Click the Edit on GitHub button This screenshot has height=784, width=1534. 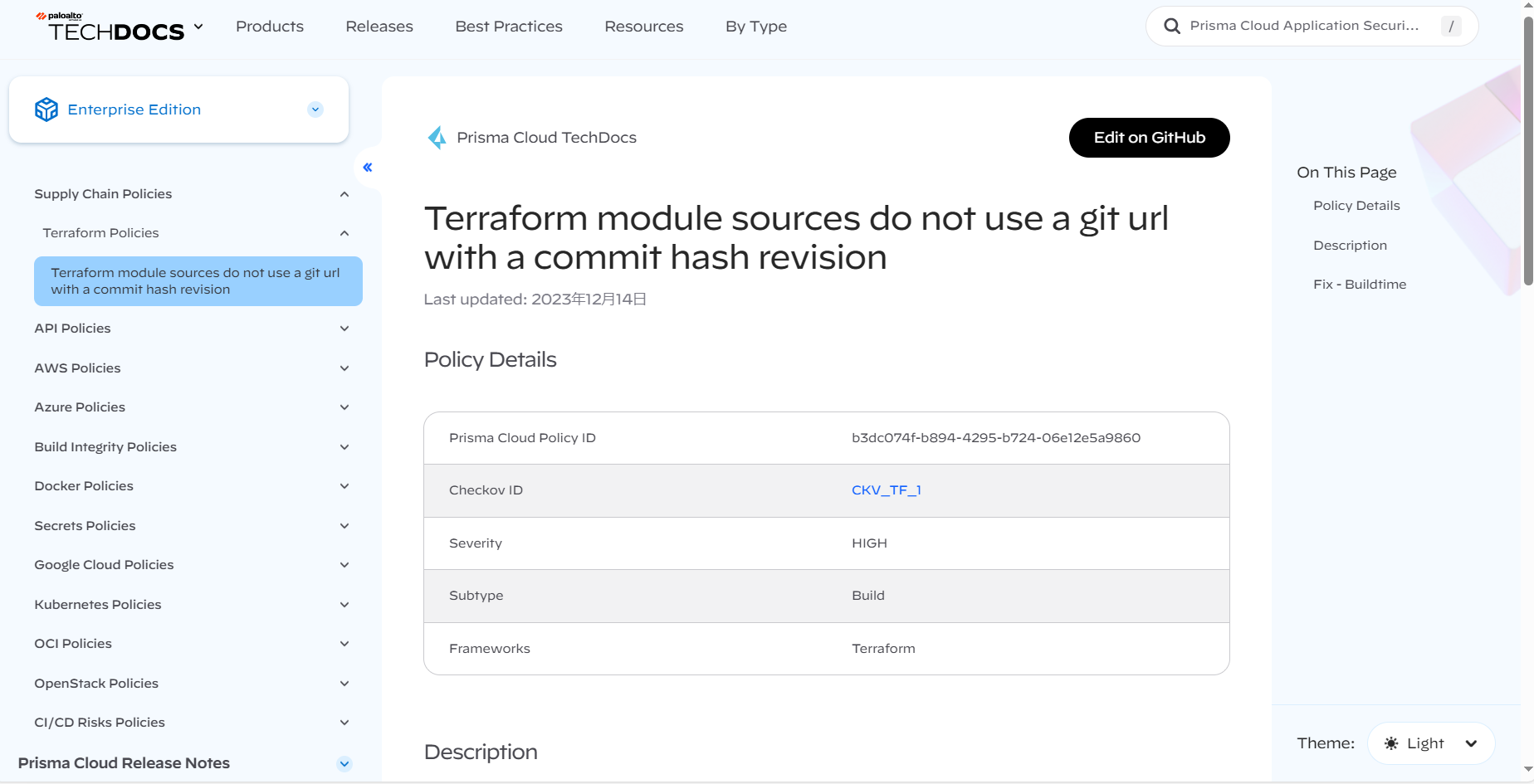1149,138
